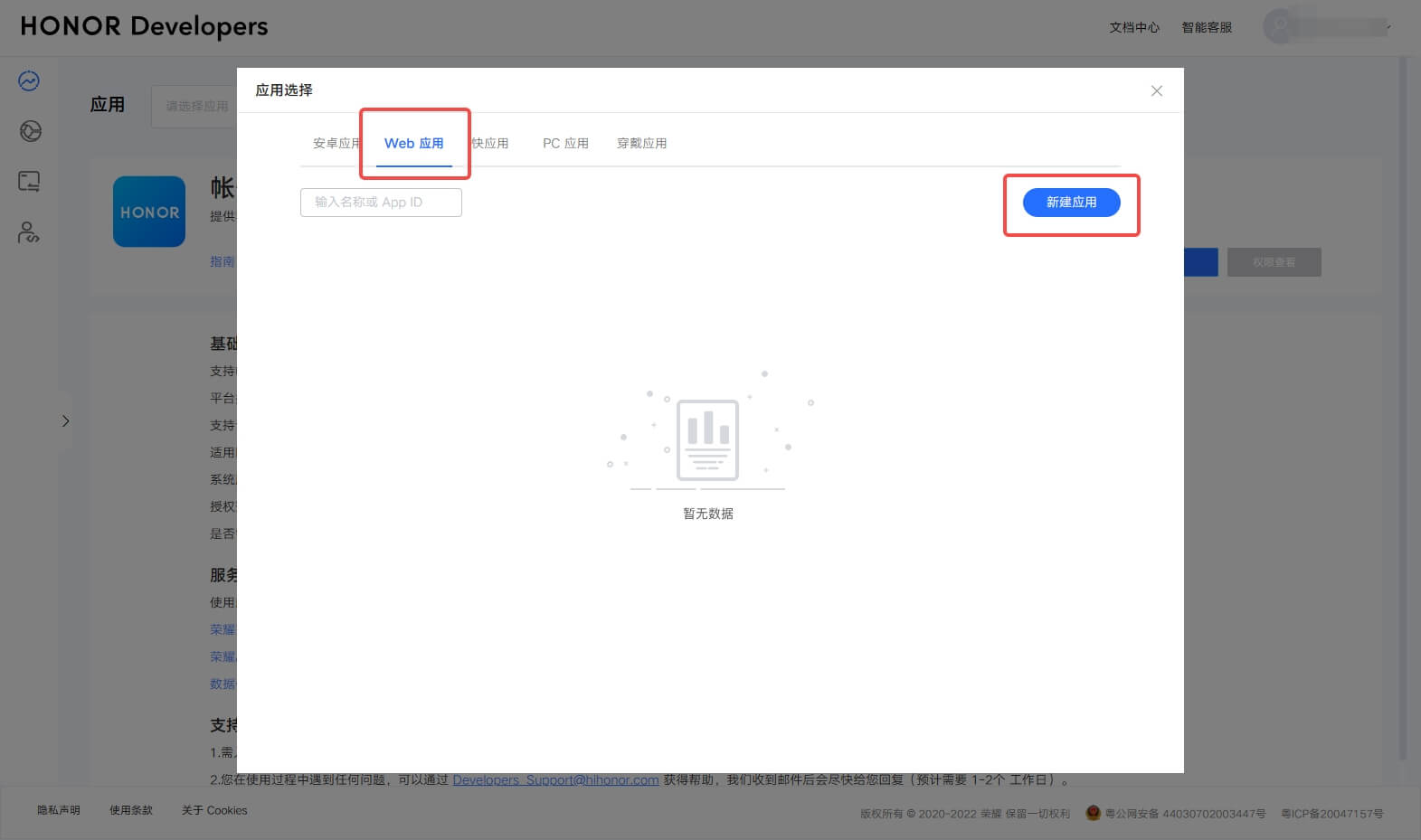Go to the 穿戴应用 tab
1421x840 pixels.
[641, 144]
